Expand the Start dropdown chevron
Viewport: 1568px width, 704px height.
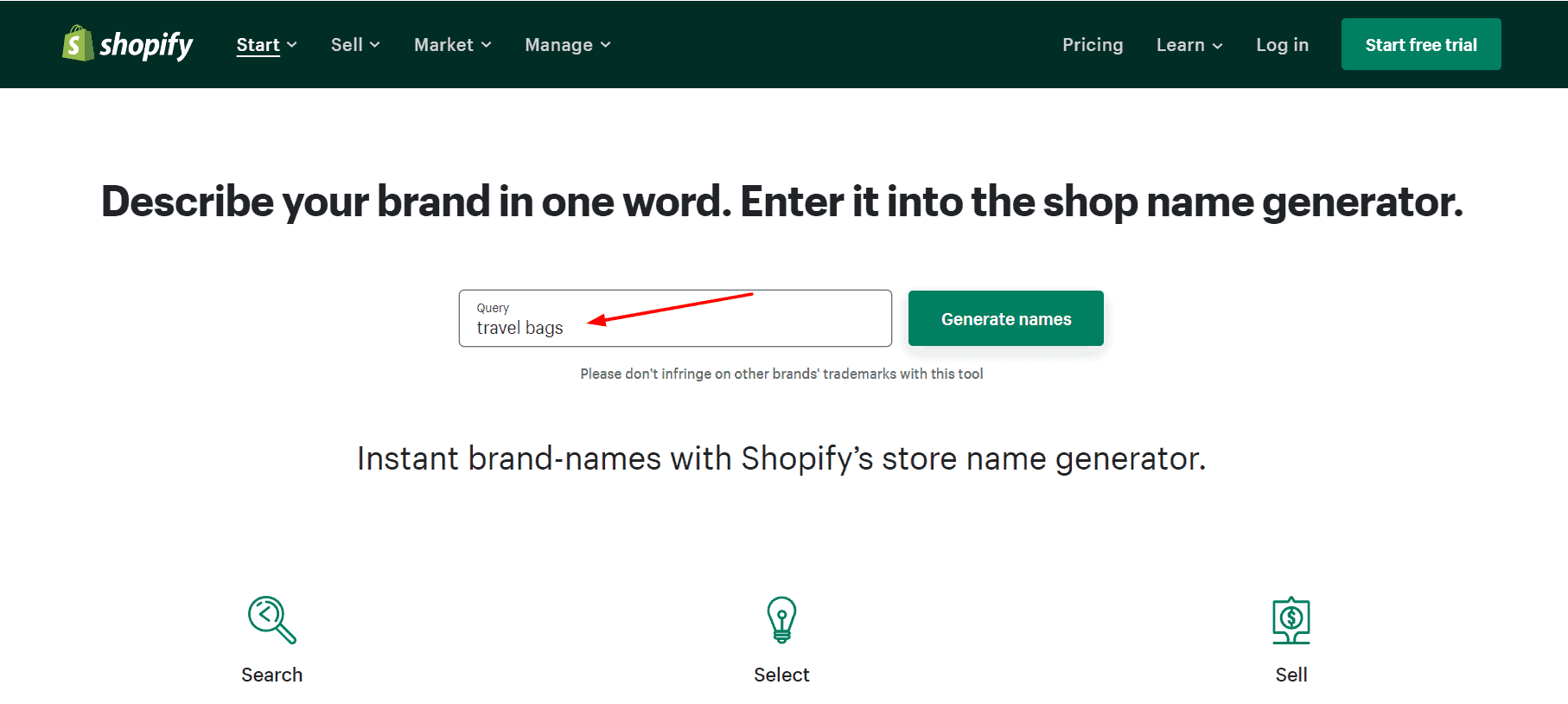point(292,45)
